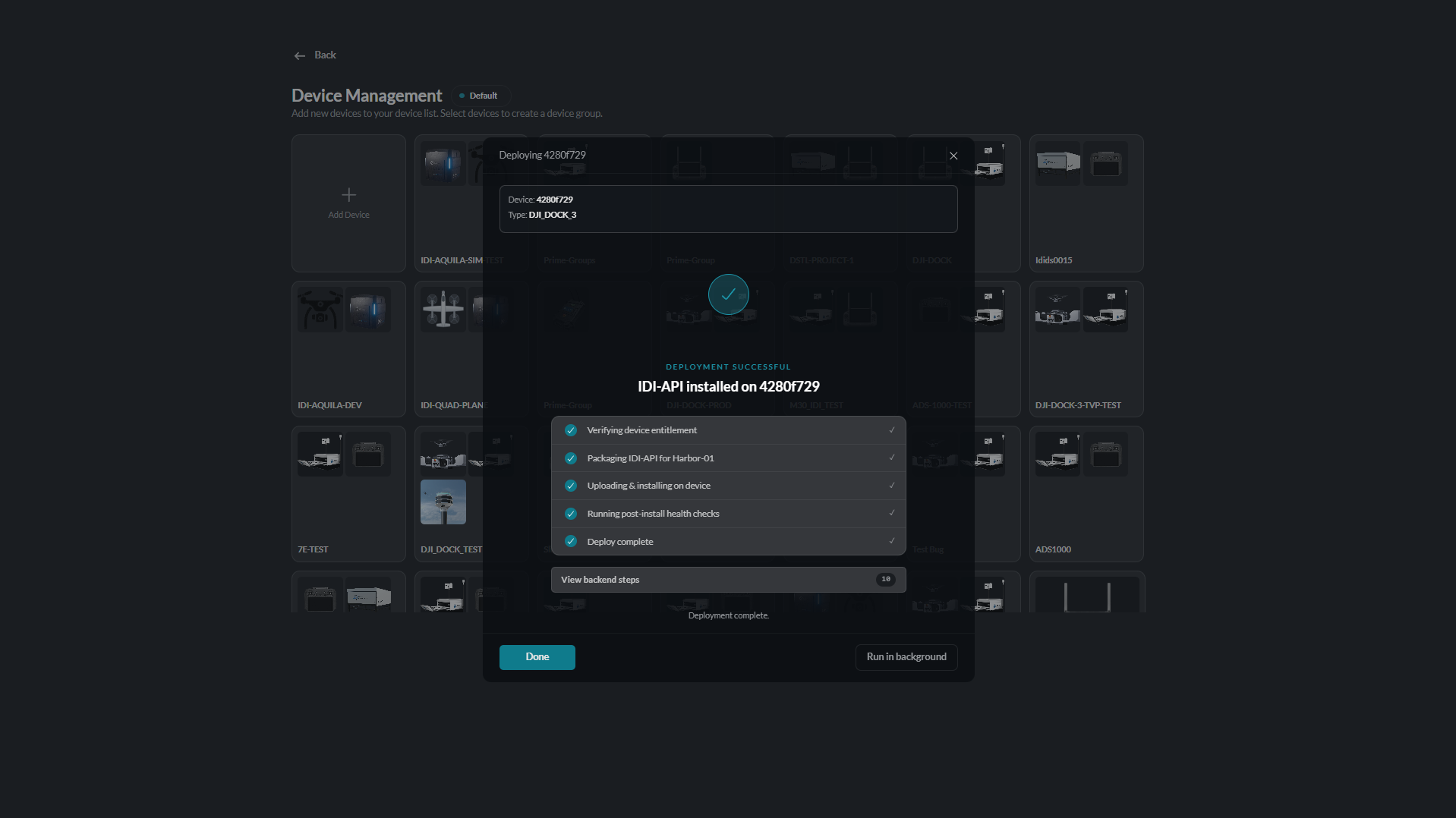1456x818 pixels.
Task: Click right tick on Deploy complete row
Action: click(x=892, y=541)
